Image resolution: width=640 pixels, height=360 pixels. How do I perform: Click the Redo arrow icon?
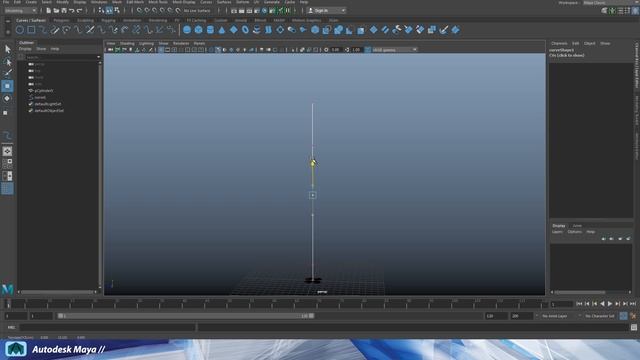[x=80, y=11]
